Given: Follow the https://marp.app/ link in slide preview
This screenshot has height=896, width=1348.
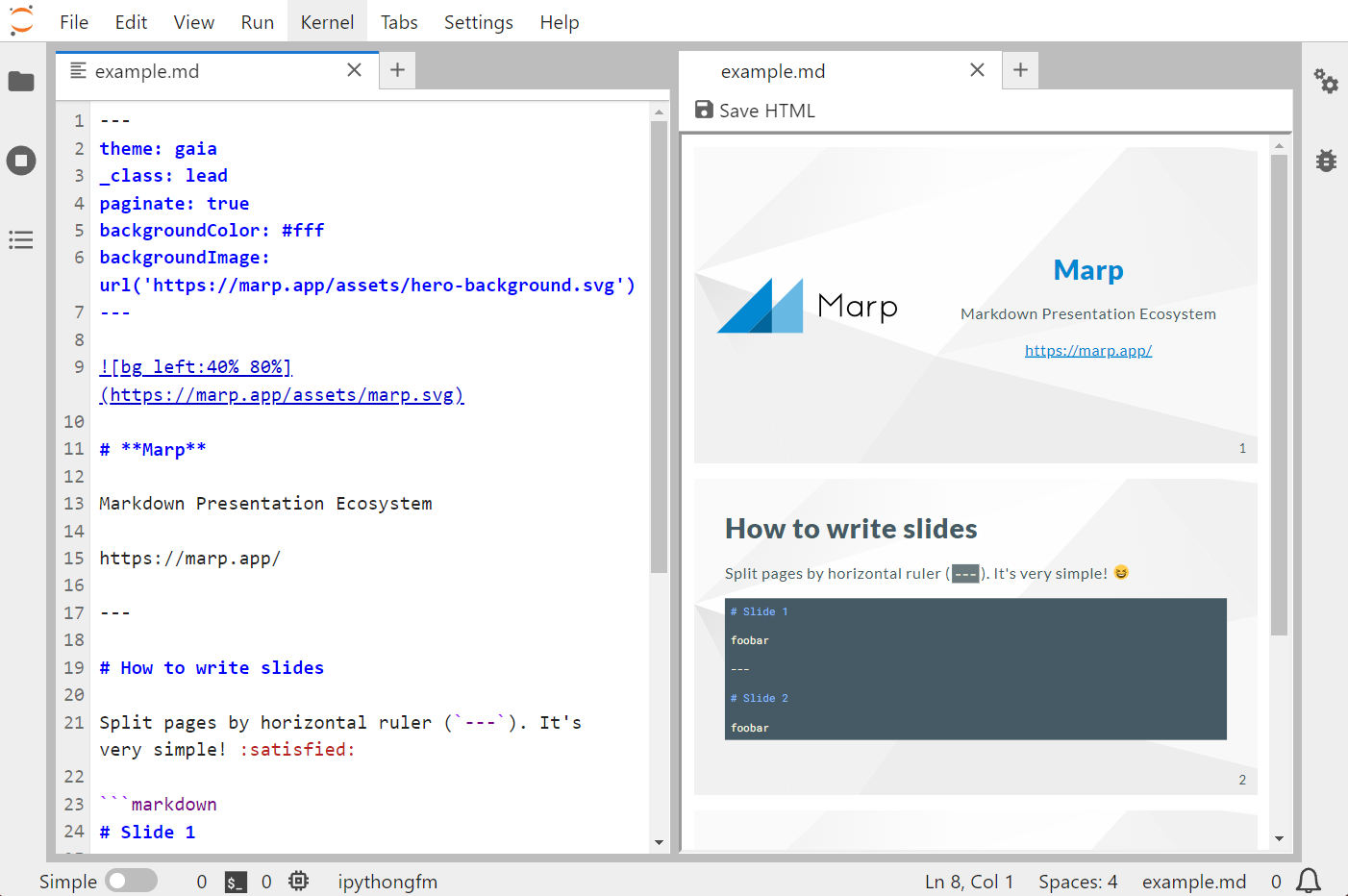Looking at the screenshot, I should coord(1088,350).
